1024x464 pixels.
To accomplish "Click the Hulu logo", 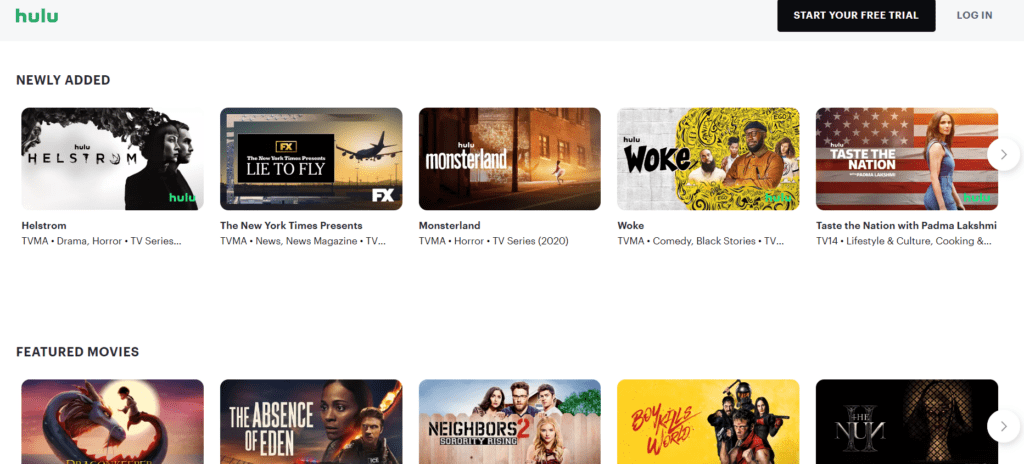I will tap(37, 15).
